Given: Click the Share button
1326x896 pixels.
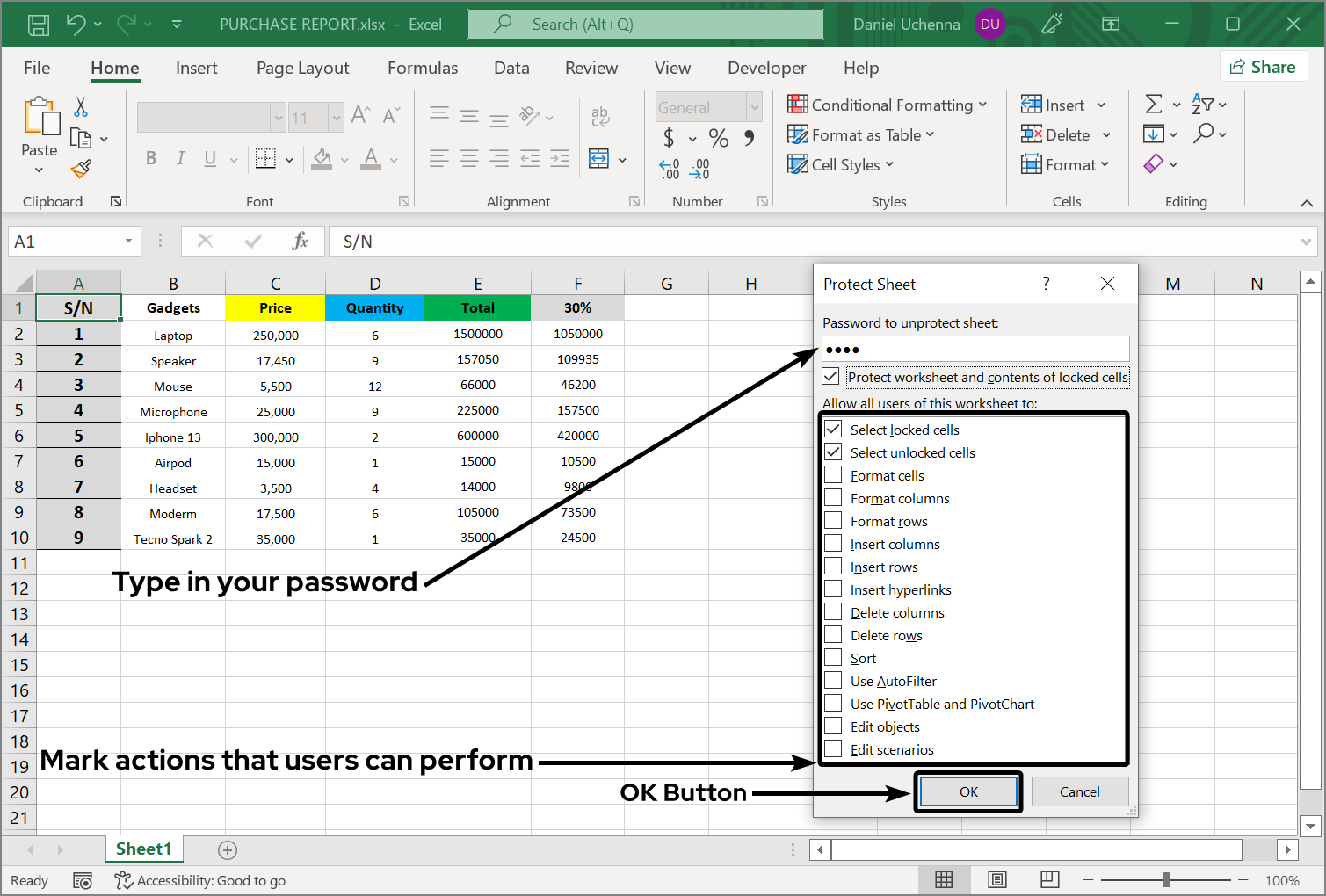Looking at the screenshot, I should [1264, 66].
